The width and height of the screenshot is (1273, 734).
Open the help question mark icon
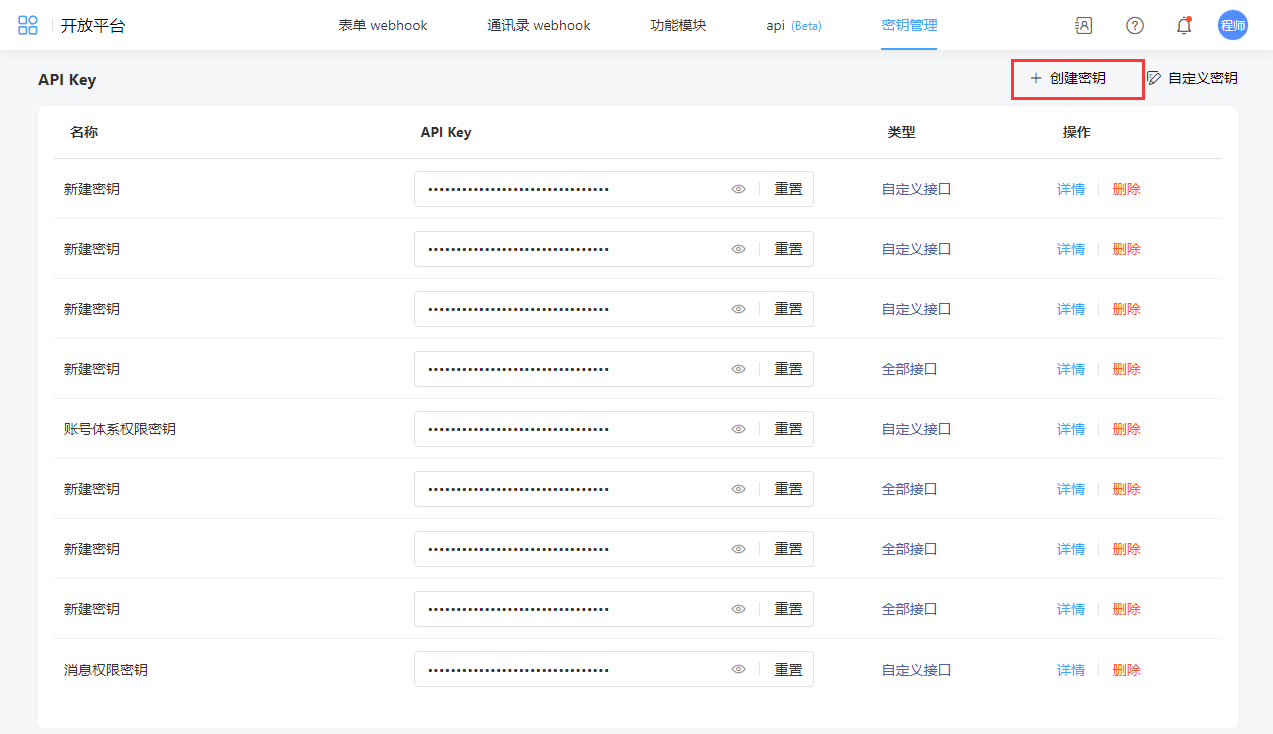click(x=1134, y=25)
